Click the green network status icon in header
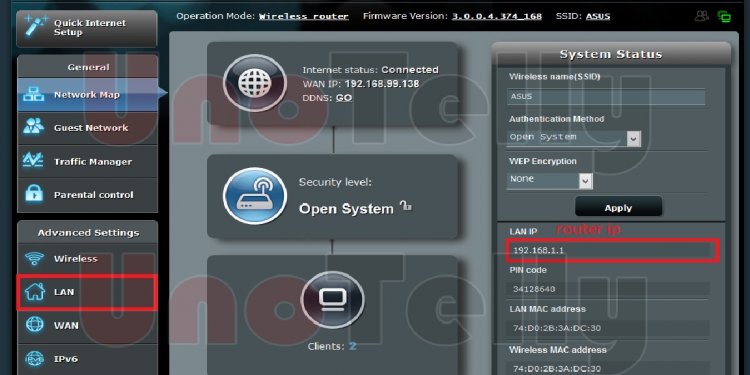The image size is (750, 375). coord(724,17)
